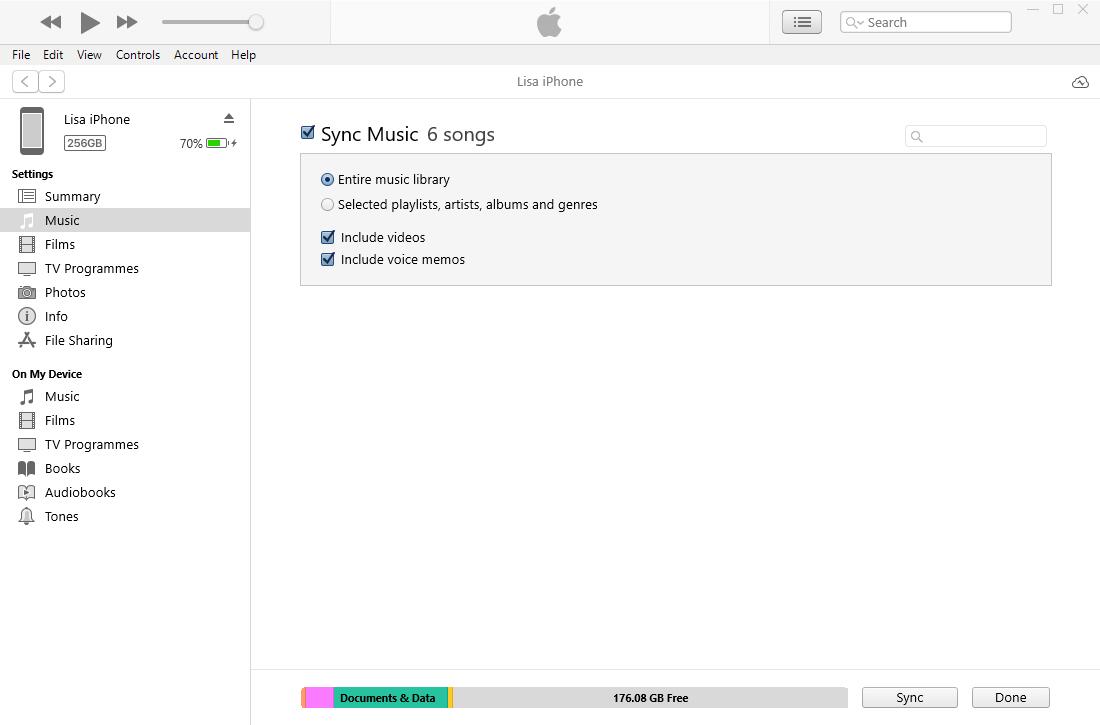Open the Help menu
Screen dimensions: 1100x725
coord(243,55)
